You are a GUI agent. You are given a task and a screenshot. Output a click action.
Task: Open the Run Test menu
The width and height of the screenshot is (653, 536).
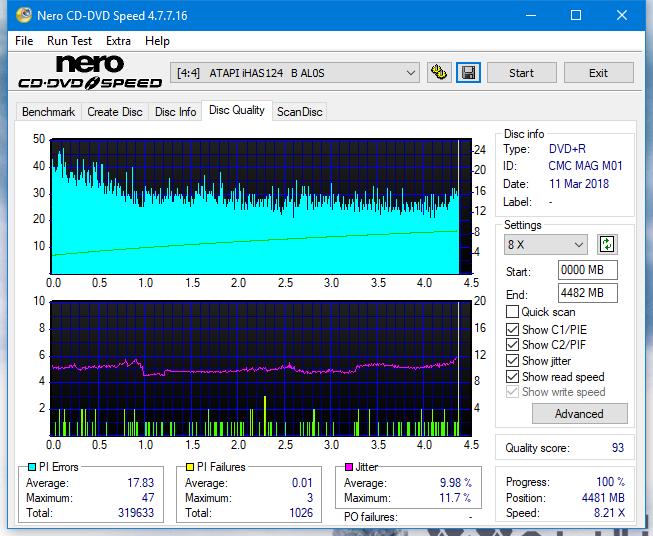[x=69, y=41]
